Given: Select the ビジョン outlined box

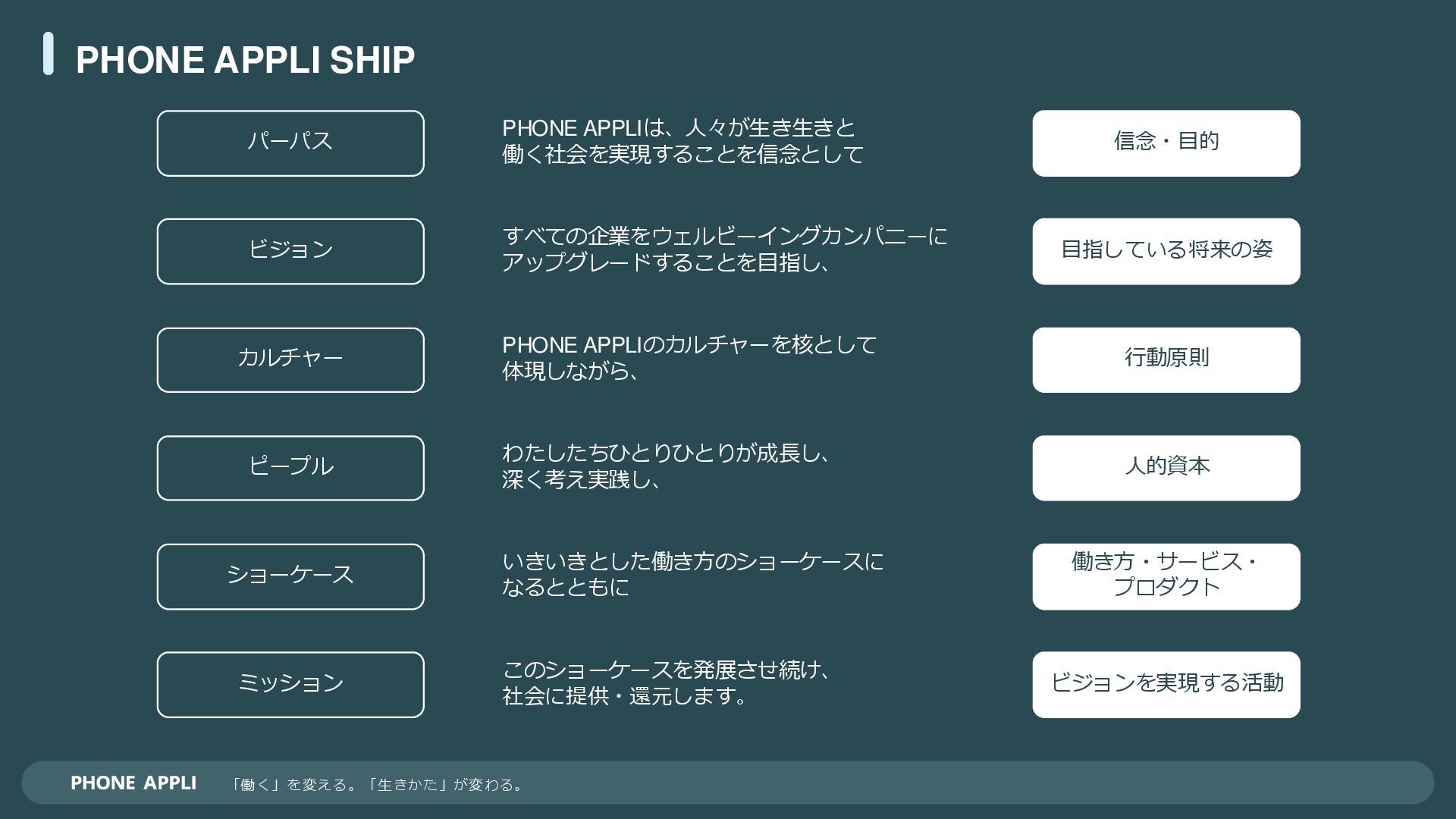Looking at the screenshot, I should click(x=290, y=252).
